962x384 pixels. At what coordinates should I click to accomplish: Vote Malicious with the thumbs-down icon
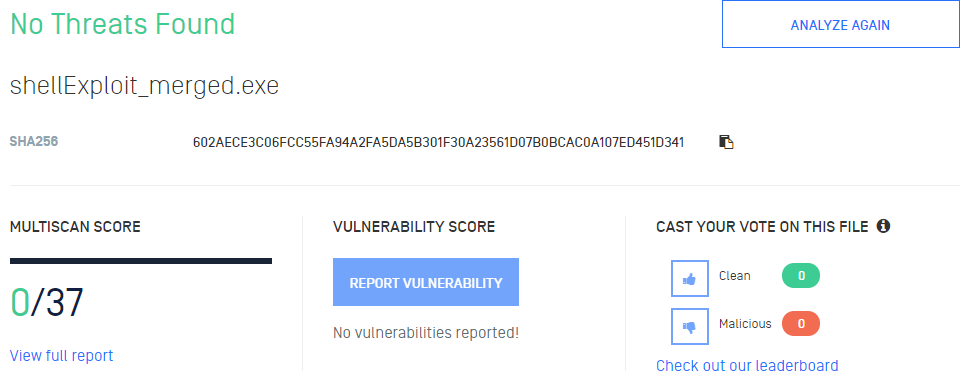(x=690, y=326)
